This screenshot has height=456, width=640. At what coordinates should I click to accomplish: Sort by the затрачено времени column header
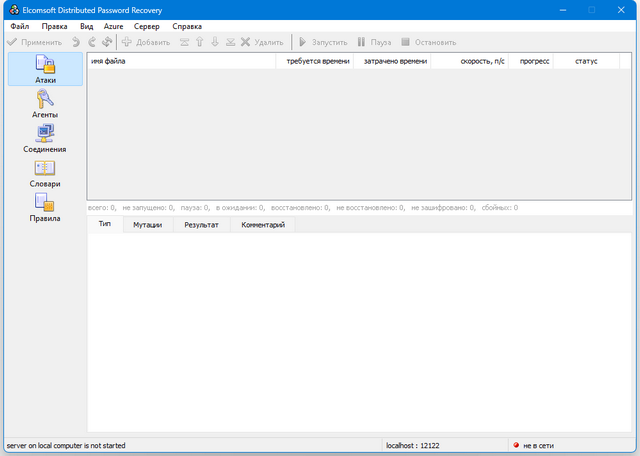click(392, 61)
